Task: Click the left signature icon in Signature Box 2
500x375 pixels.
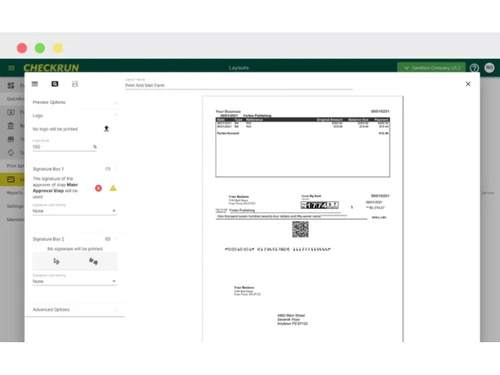Action: pos(56,261)
